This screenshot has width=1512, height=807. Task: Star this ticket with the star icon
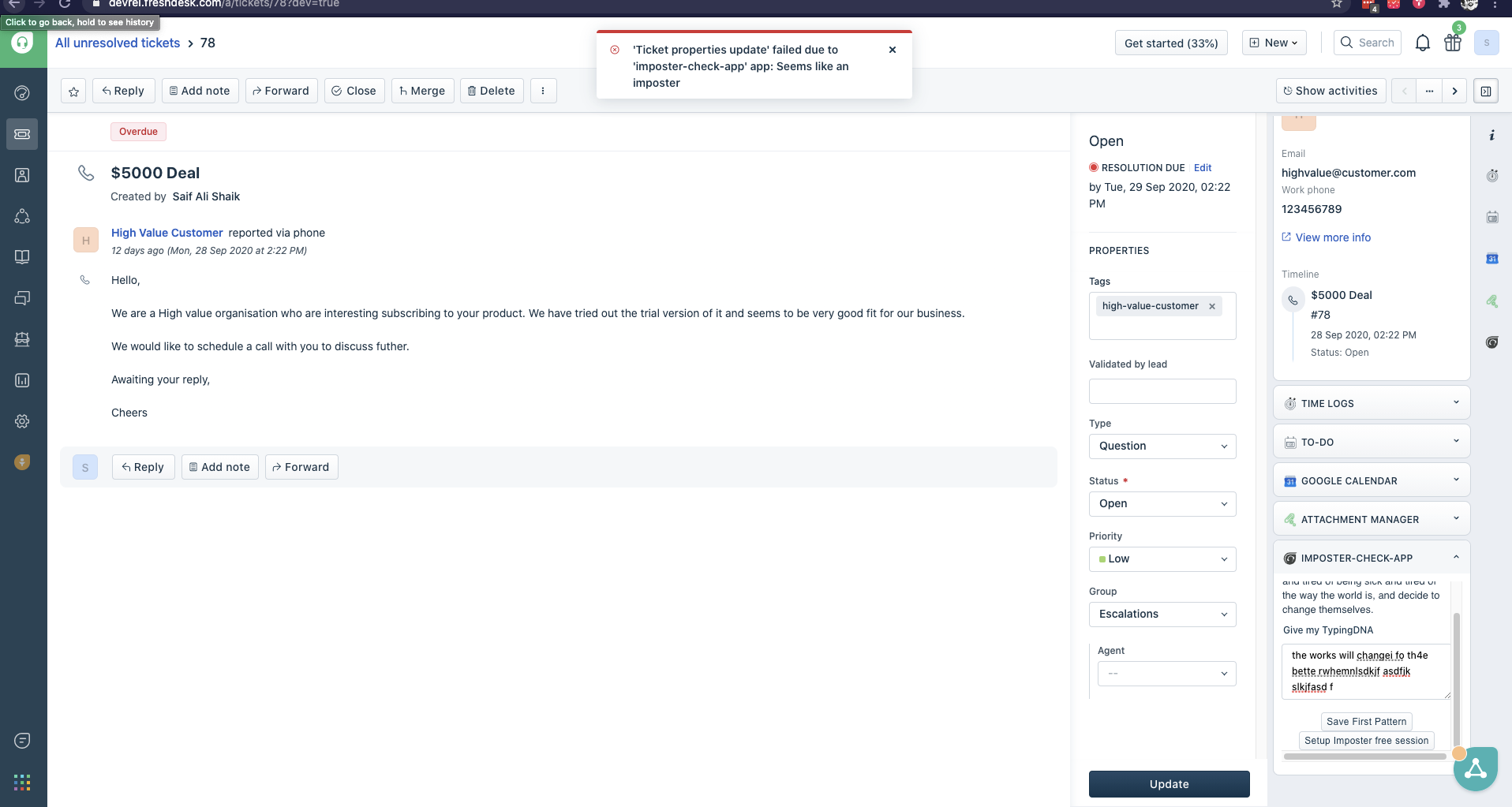(x=73, y=92)
